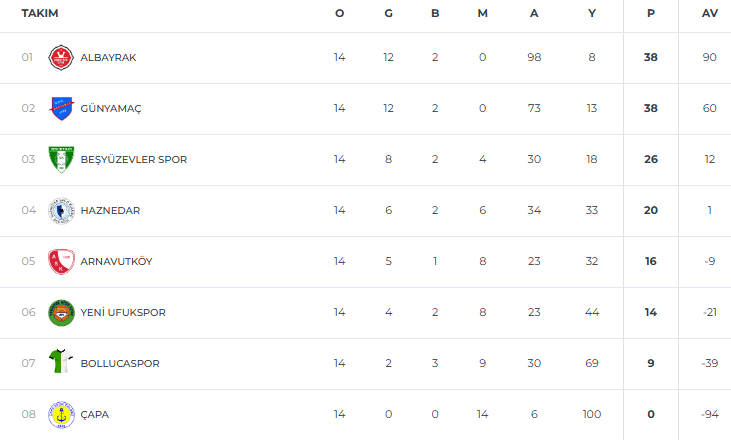The height and width of the screenshot is (440, 731).
Task: Click the Bollucaspor jersey icon
Action: point(61,363)
